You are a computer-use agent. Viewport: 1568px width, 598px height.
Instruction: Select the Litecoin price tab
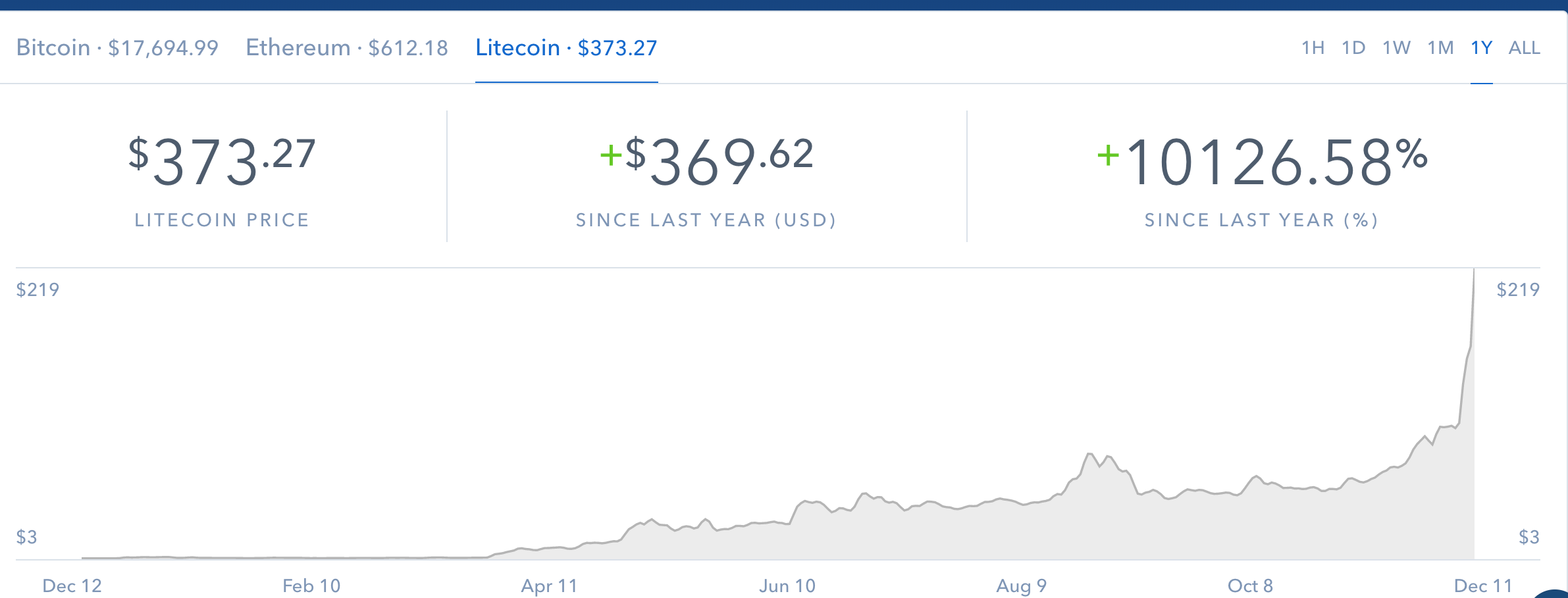coord(566,48)
